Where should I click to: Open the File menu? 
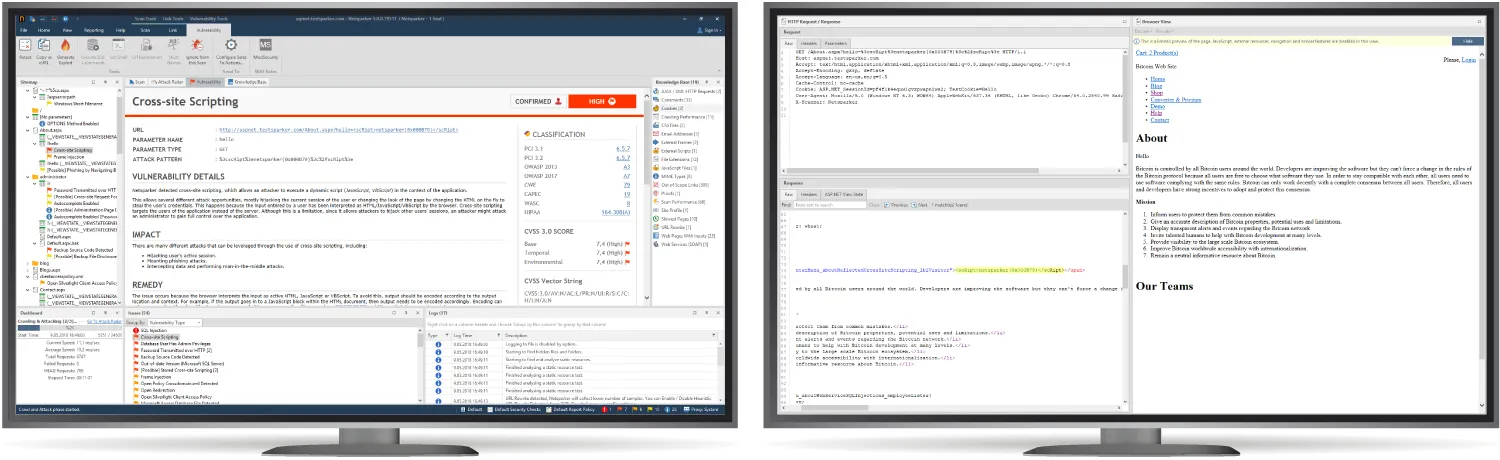tap(24, 31)
